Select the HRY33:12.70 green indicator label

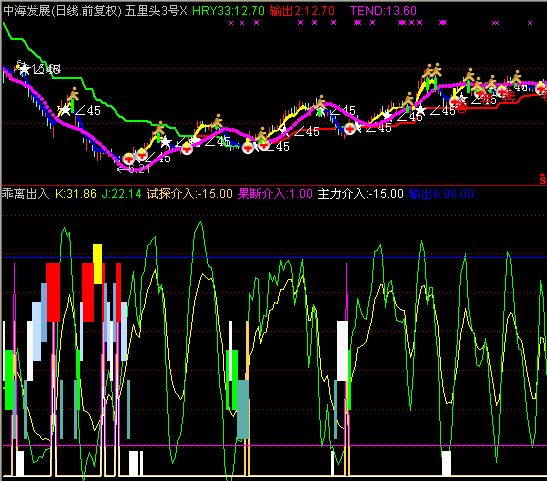click(228, 11)
